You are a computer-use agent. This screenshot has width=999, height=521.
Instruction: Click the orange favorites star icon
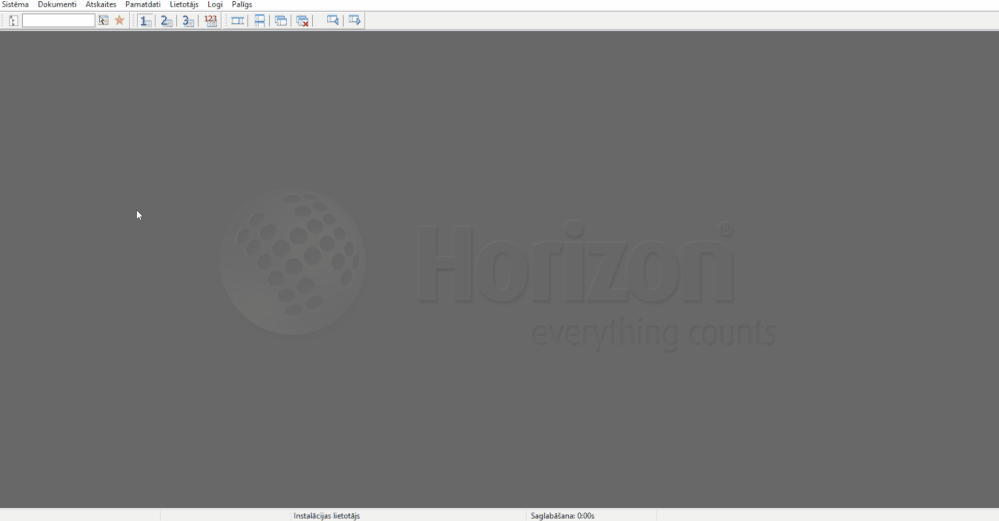[x=119, y=21]
